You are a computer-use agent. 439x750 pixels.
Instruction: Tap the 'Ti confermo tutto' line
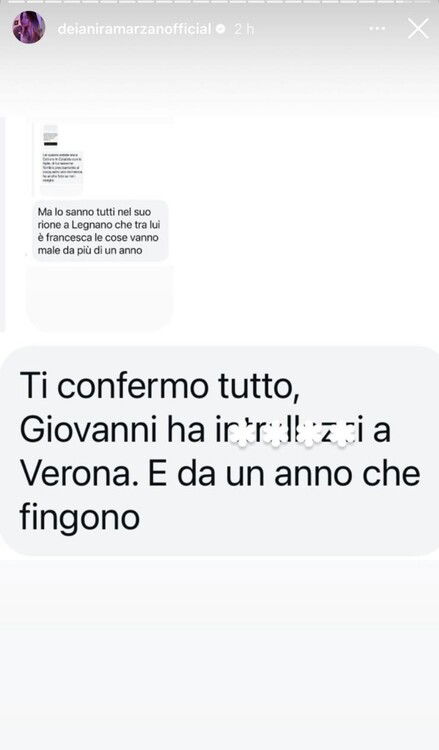(160, 385)
